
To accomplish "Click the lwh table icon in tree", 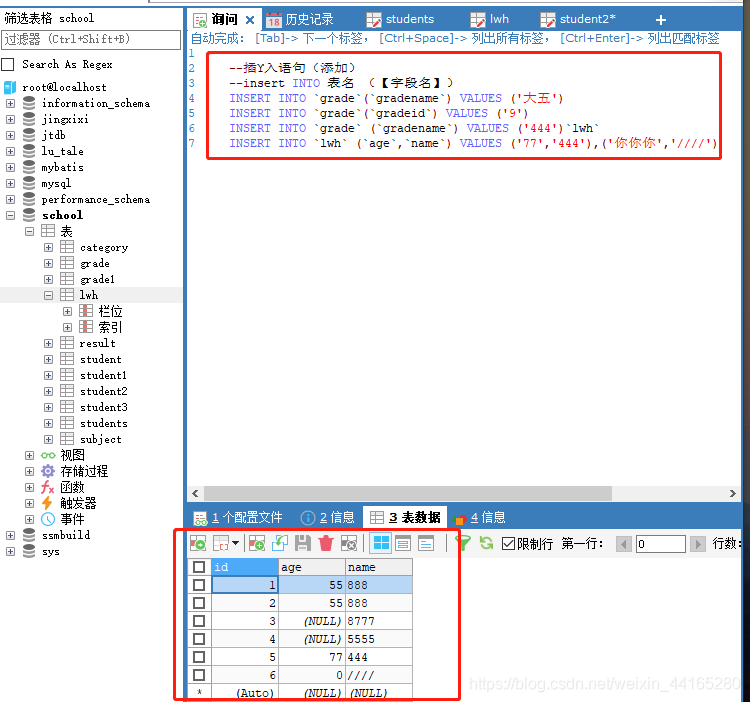I will click(67, 295).
